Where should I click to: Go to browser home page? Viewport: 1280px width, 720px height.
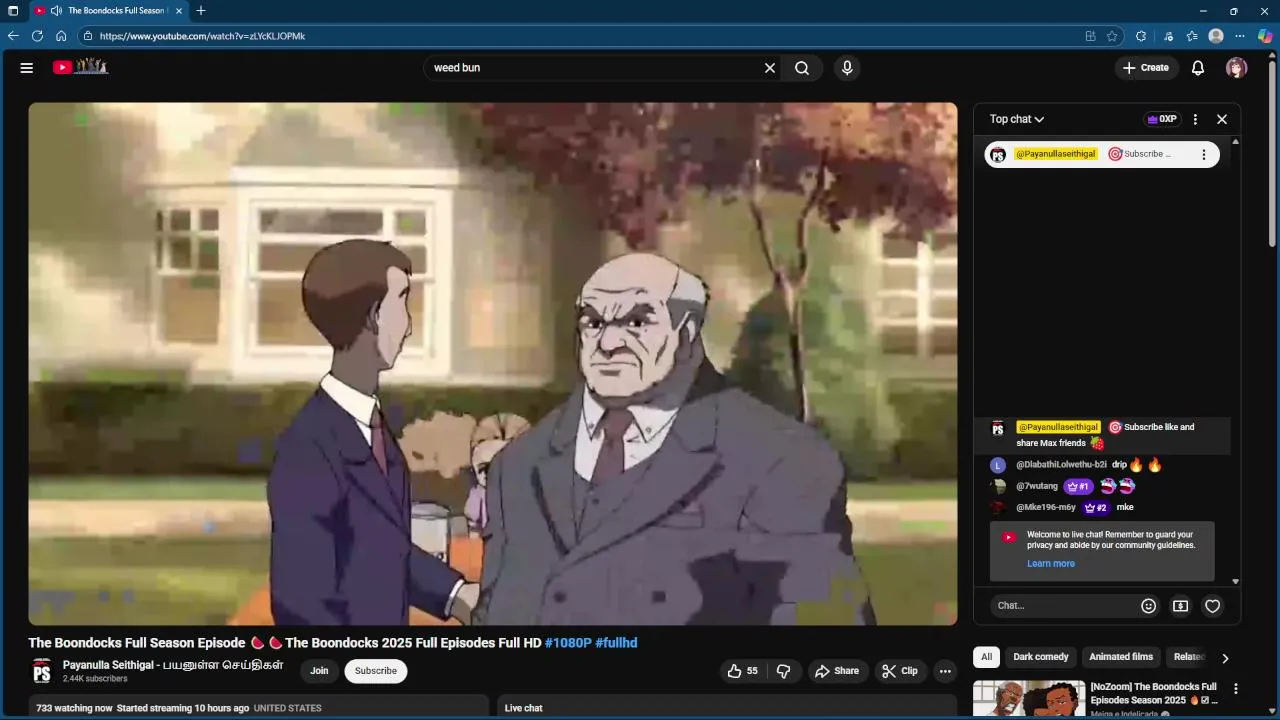point(61,36)
